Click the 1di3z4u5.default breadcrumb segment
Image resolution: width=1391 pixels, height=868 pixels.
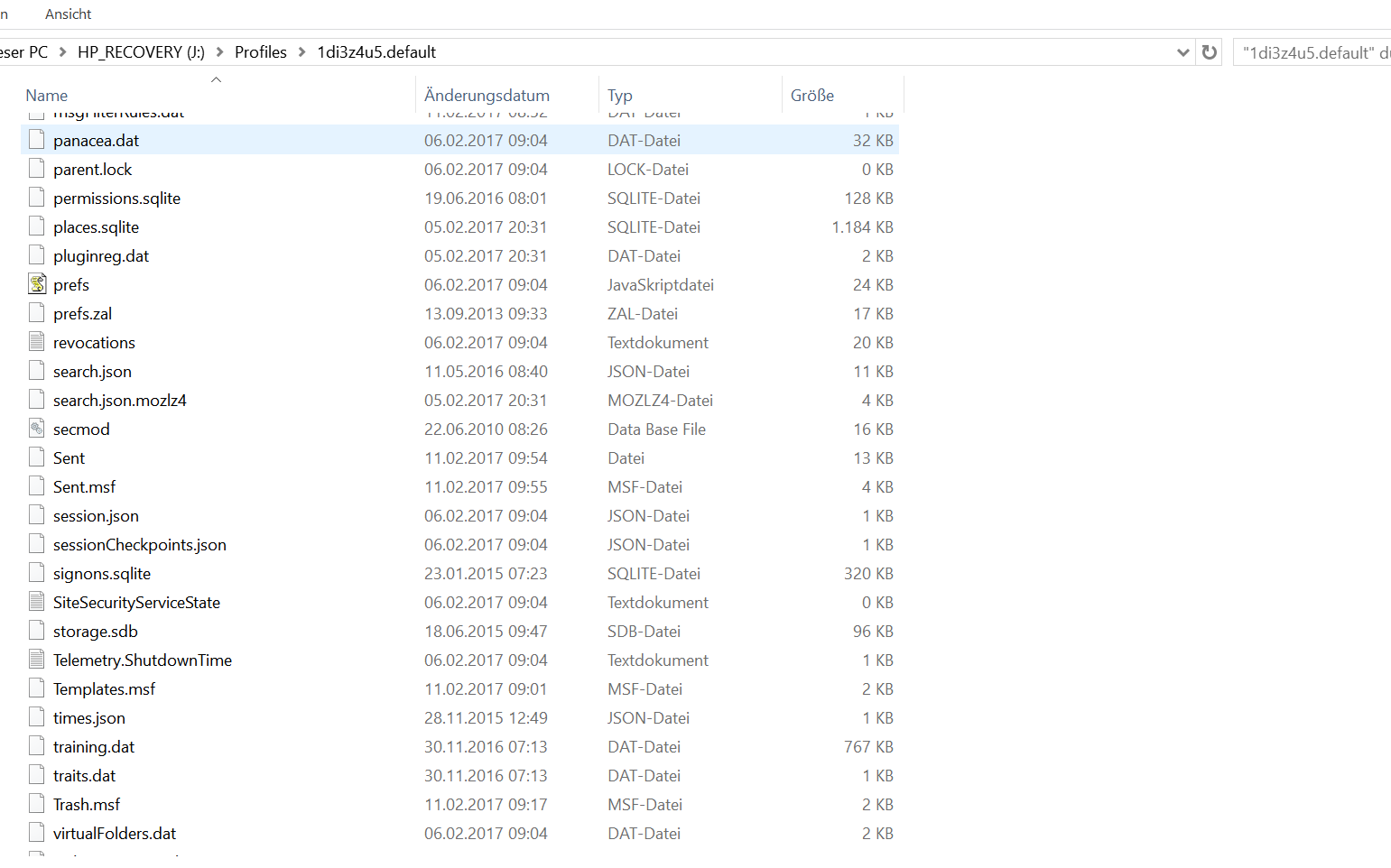(376, 52)
